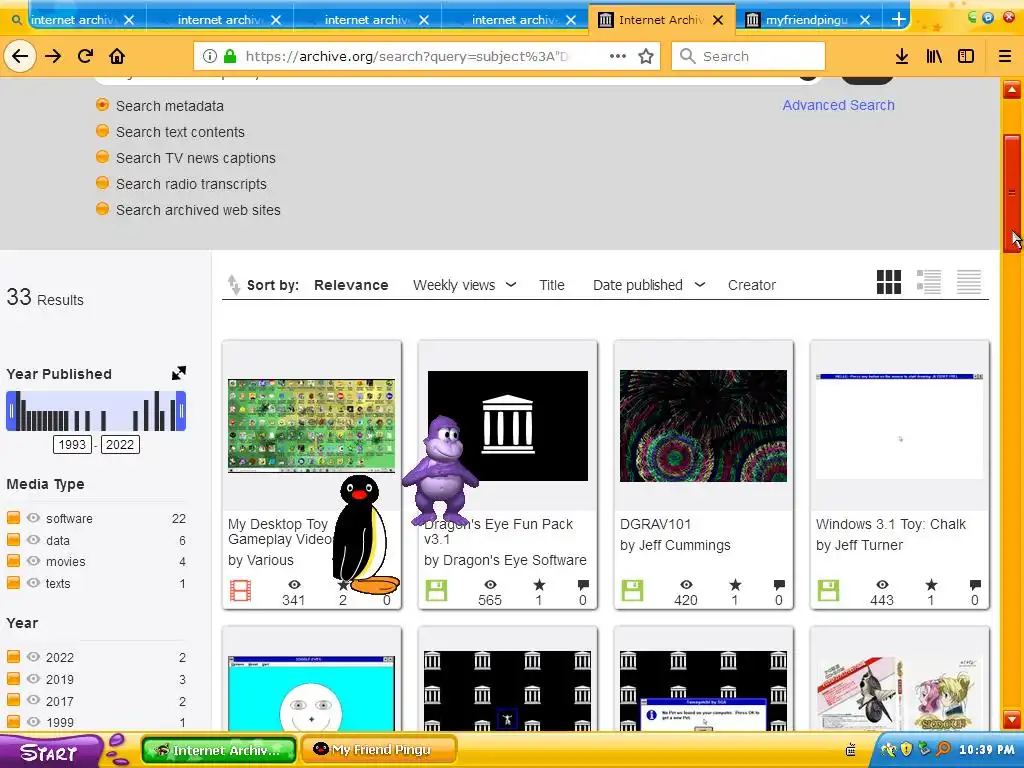The height and width of the screenshot is (768, 1024).
Task: Sort results by Title
Action: click(x=551, y=285)
